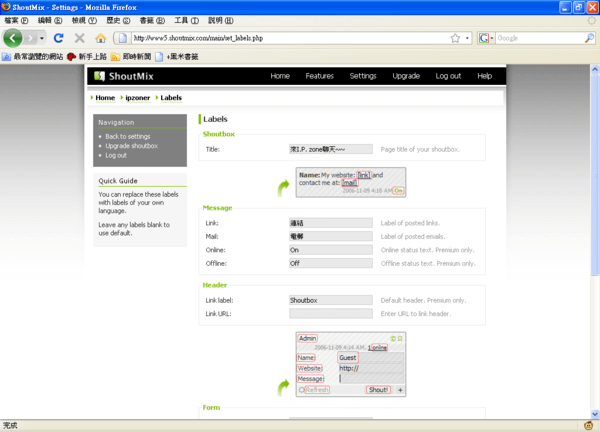Image resolution: width=600 pixels, height=432 pixels.
Task: Click the Offline status text field
Action: click(x=331, y=263)
